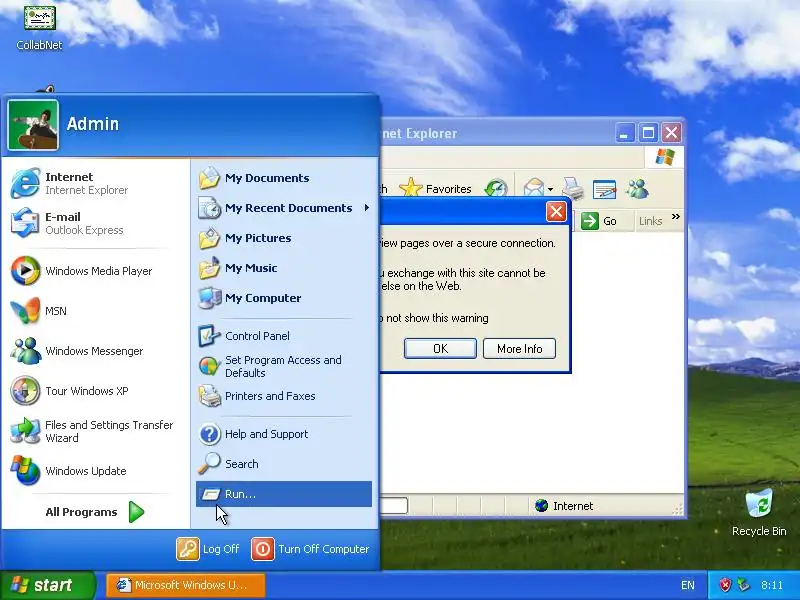The width and height of the screenshot is (800, 600).
Task: Select Run... in Start menu
Action: click(x=284, y=494)
